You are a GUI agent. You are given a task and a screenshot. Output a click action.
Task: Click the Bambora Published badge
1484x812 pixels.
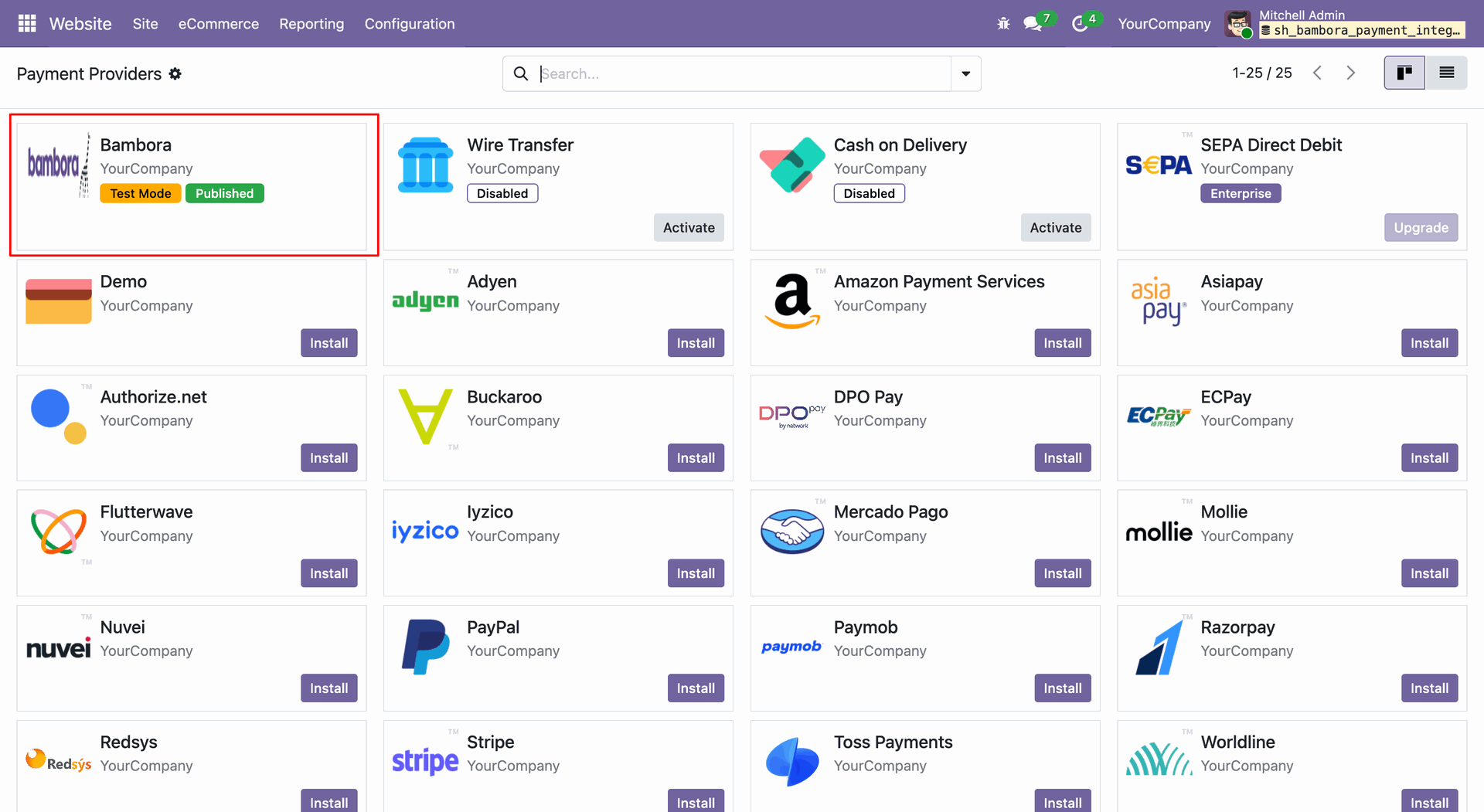point(224,193)
